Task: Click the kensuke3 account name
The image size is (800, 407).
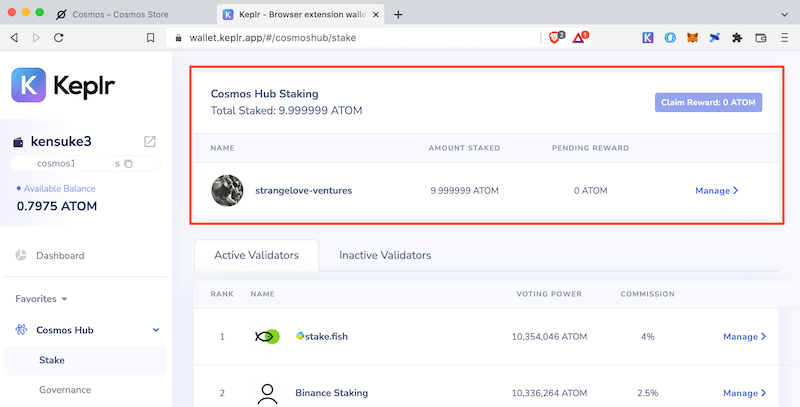Action: pyautogui.click(x=61, y=141)
